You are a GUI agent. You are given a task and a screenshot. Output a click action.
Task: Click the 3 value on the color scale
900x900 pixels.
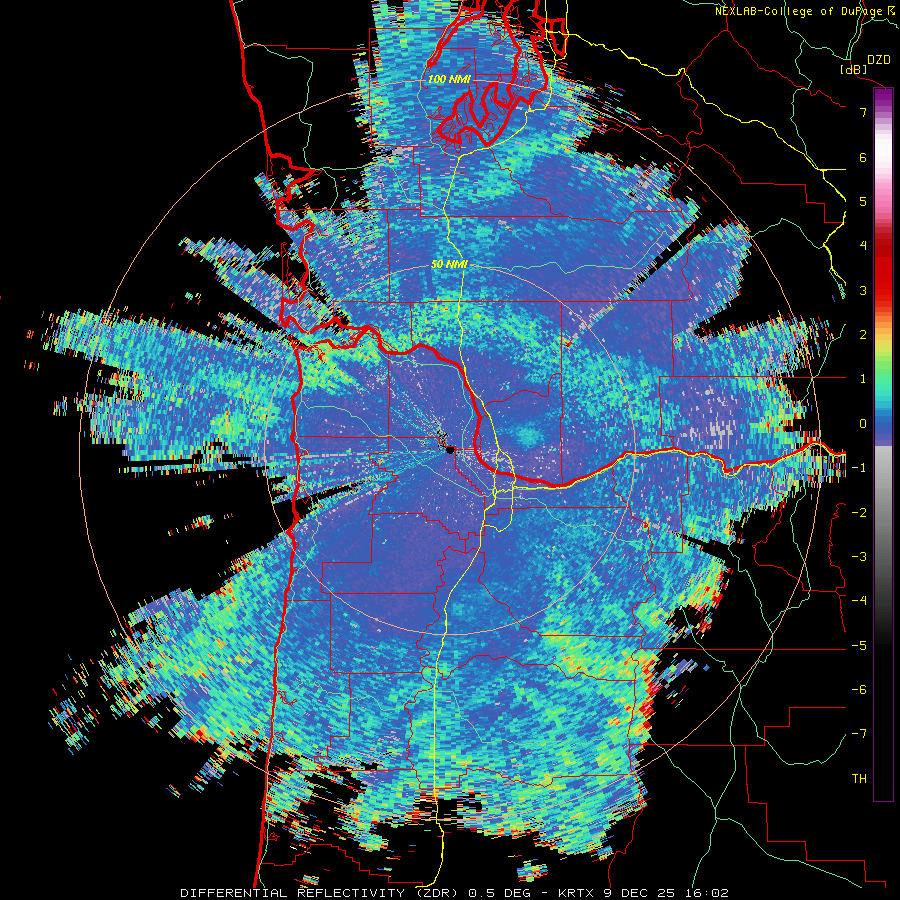pyautogui.click(x=863, y=290)
